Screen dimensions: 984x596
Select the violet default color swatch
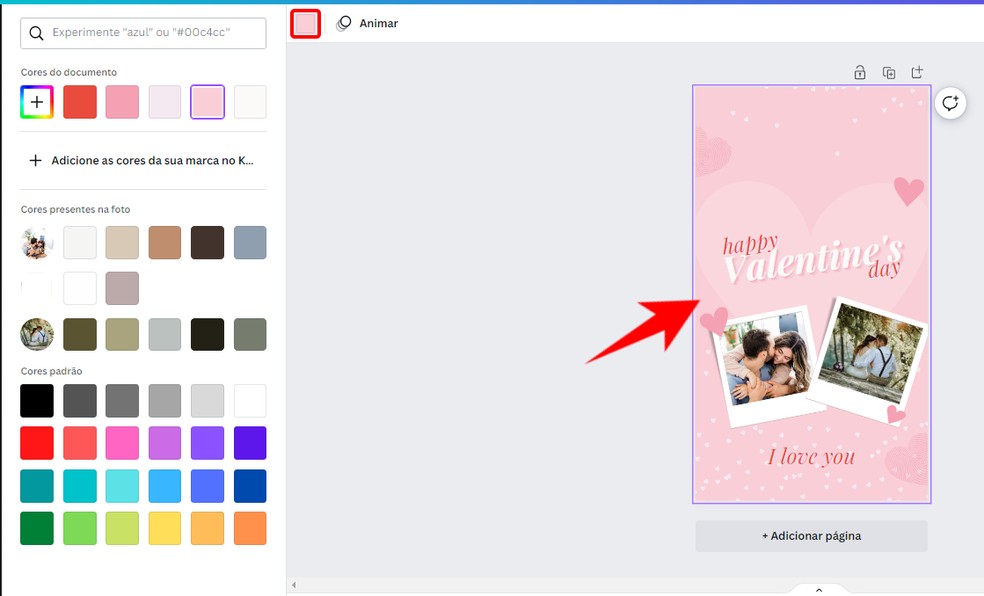[x=207, y=443]
